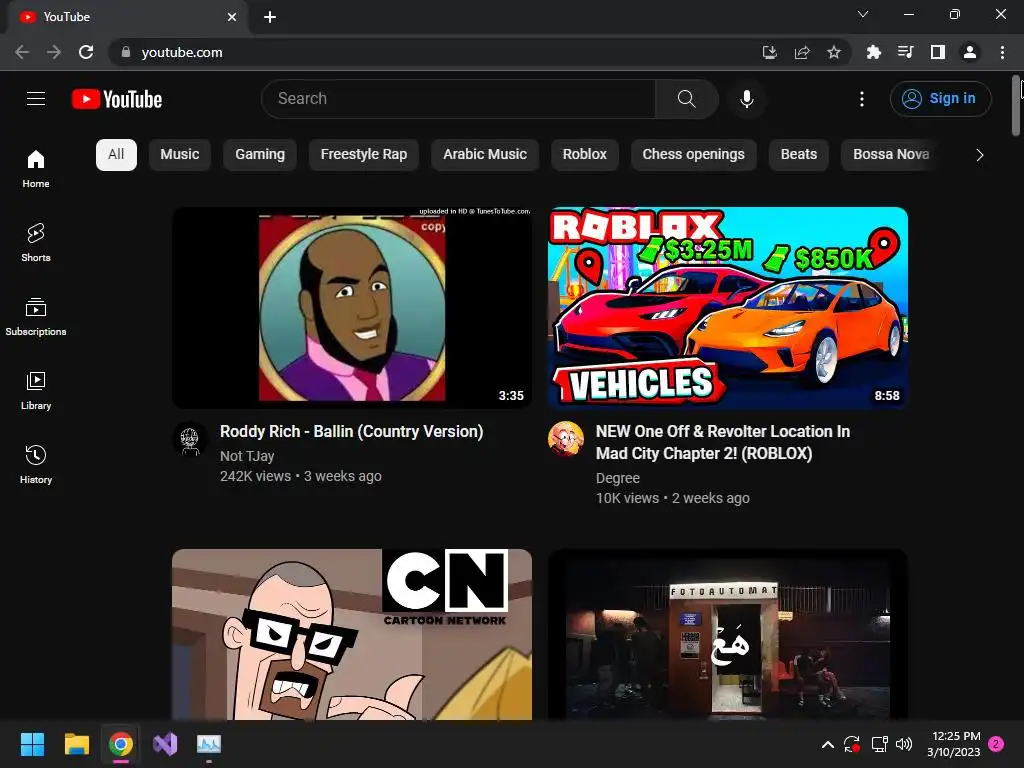The width and height of the screenshot is (1024, 768).
Task: Open Roddy Rich Ballin thumbnail
Action: tap(352, 308)
